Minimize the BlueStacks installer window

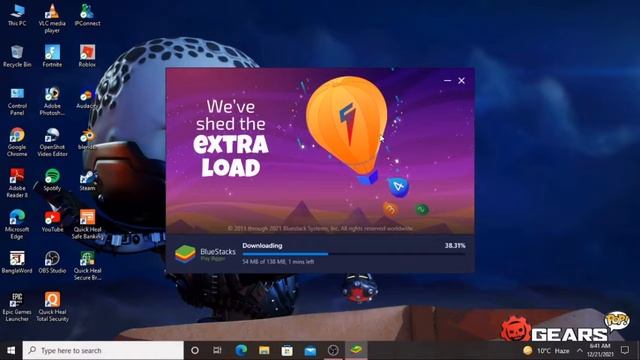tap(447, 81)
